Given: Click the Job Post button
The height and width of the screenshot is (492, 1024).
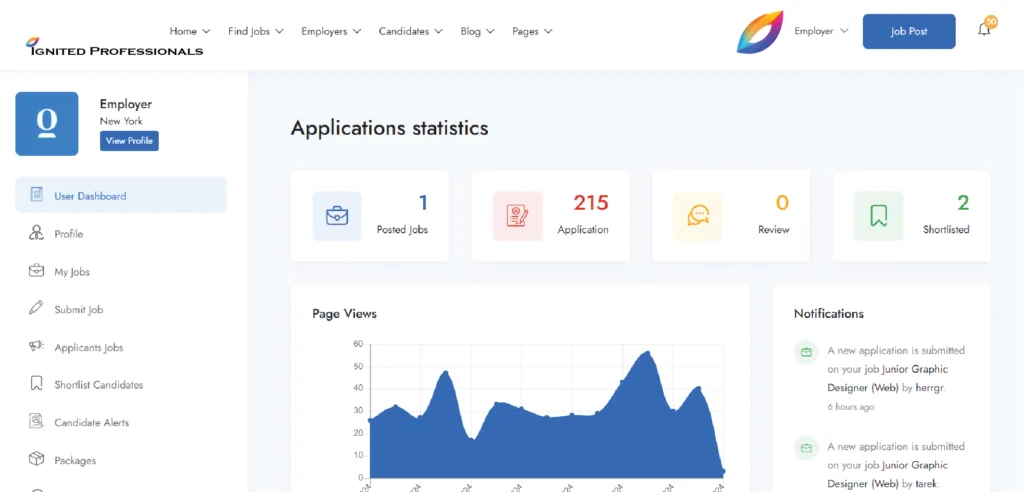Looking at the screenshot, I should [x=909, y=31].
